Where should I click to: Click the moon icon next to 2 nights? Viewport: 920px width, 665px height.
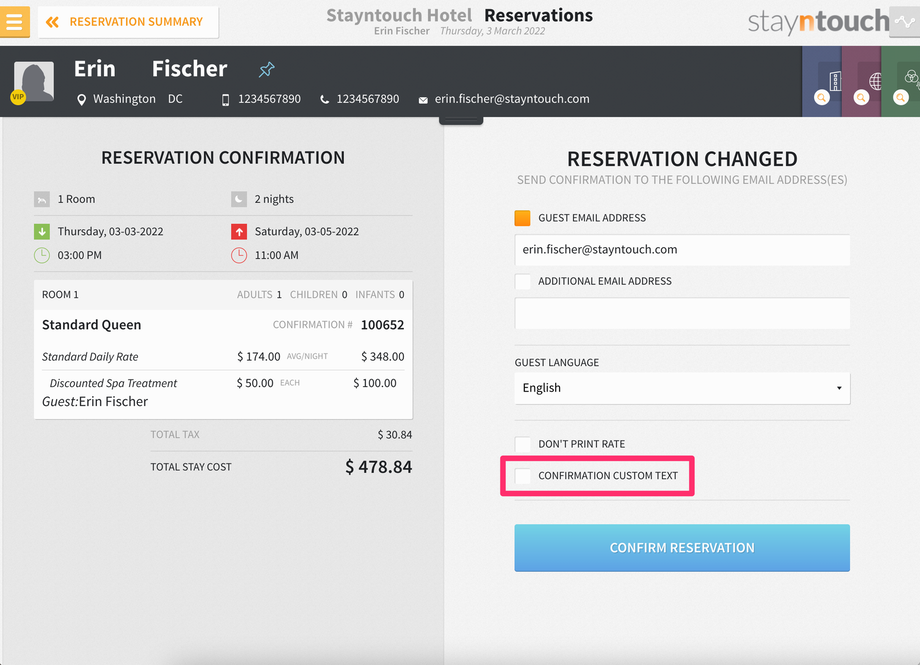point(239,200)
